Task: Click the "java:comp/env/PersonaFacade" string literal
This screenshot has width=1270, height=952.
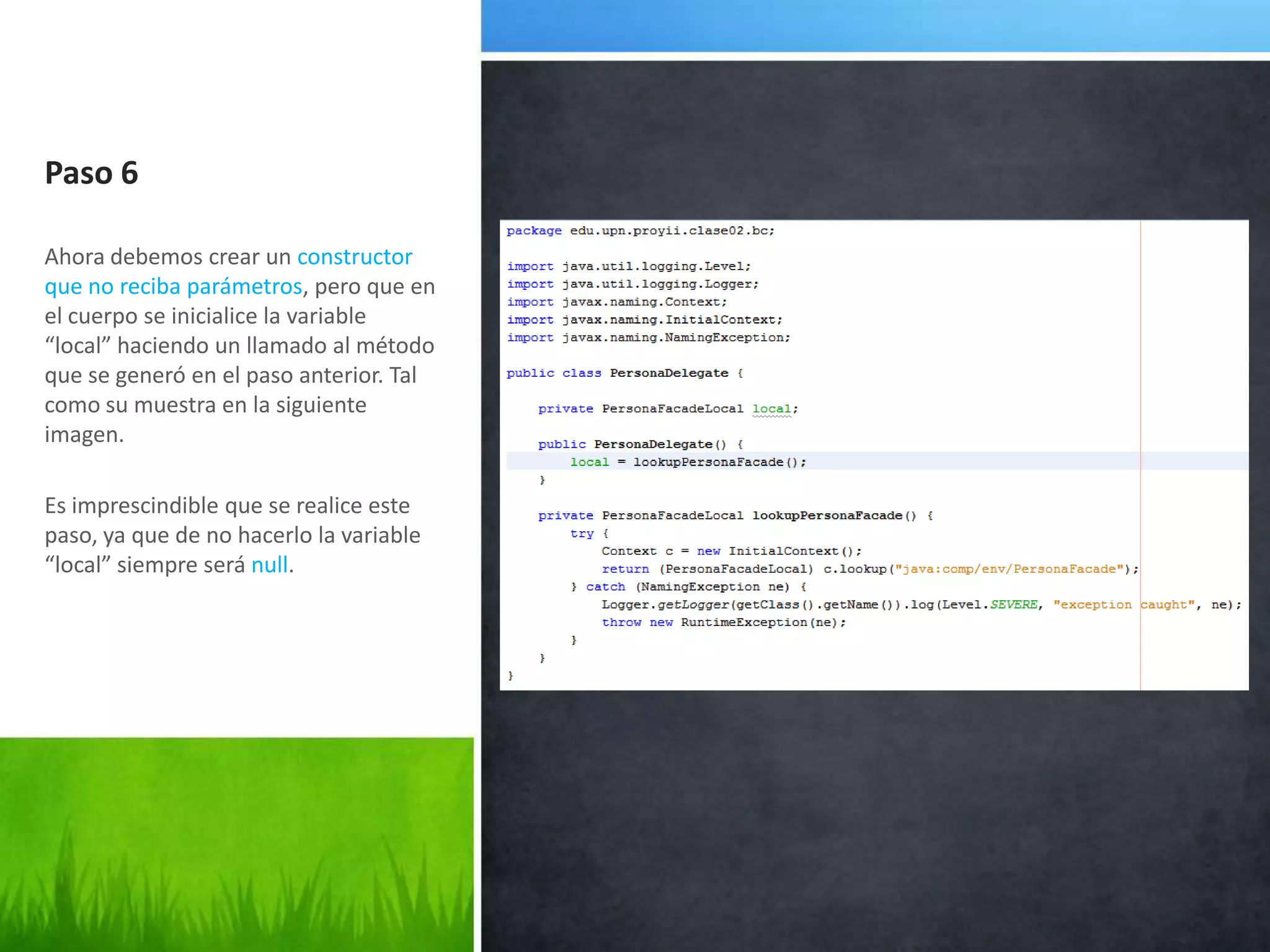Action: click(x=1009, y=569)
